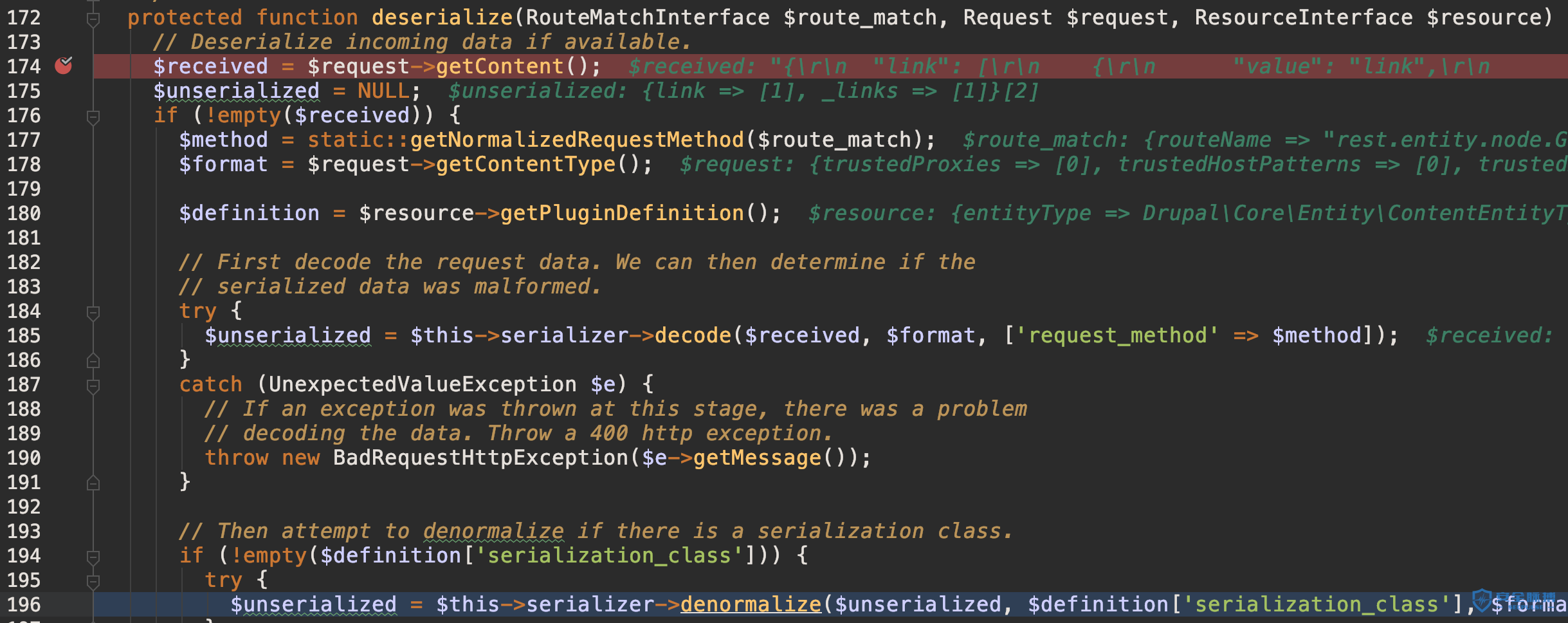Remove the breakpoint on line 174

pyautogui.click(x=64, y=66)
